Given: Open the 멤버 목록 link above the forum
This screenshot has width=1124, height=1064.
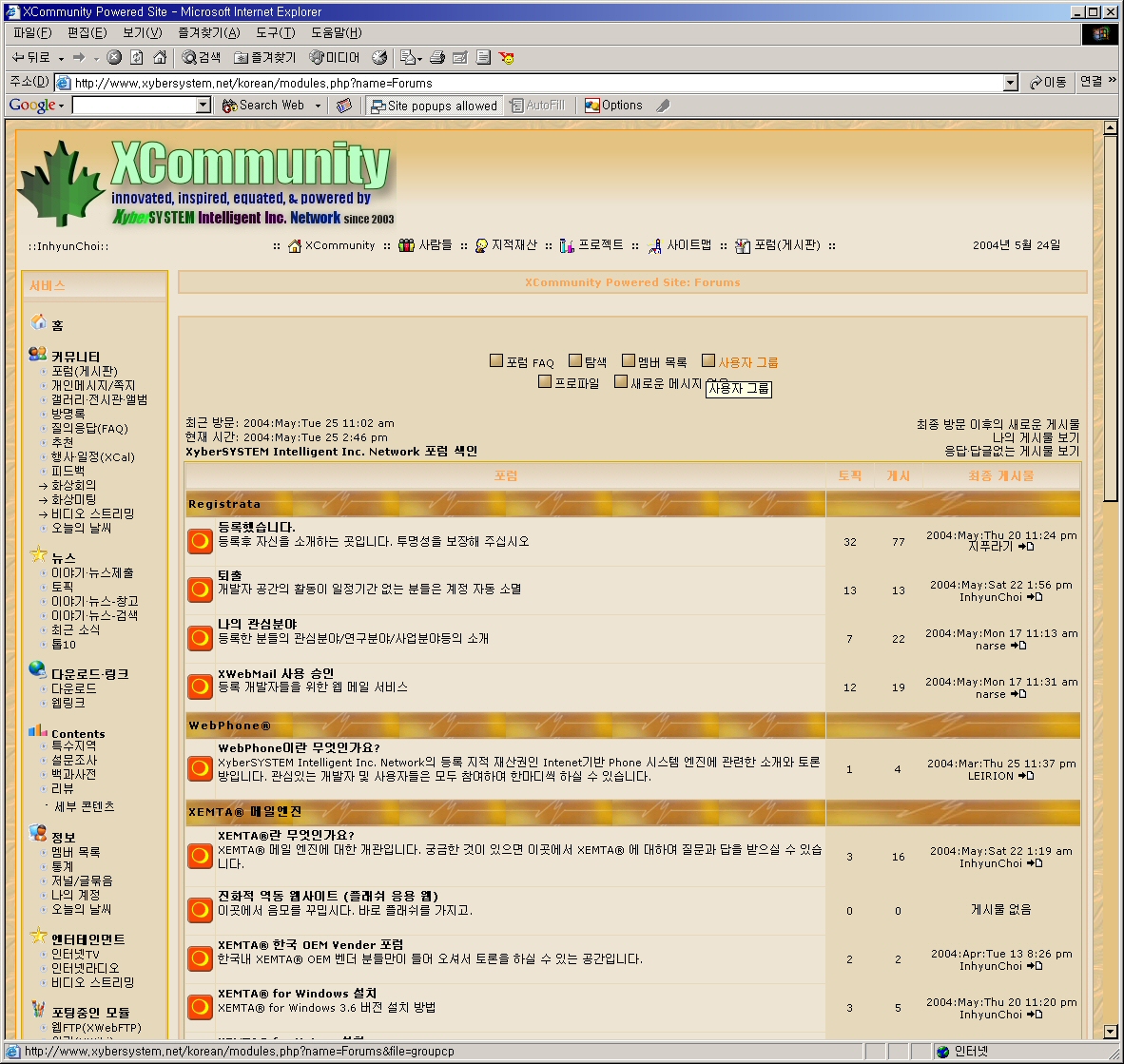Looking at the screenshot, I should [x=662, y=362].
